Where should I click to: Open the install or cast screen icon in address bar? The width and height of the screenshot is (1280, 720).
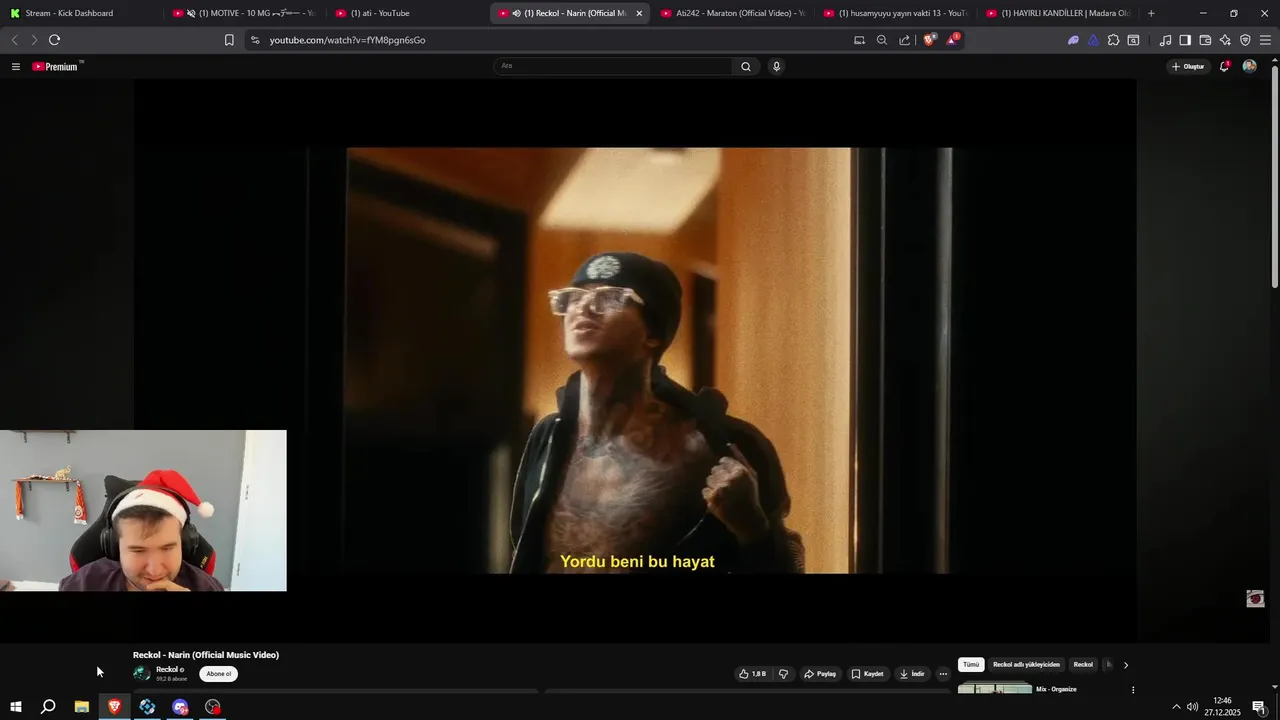pos(859,40)
